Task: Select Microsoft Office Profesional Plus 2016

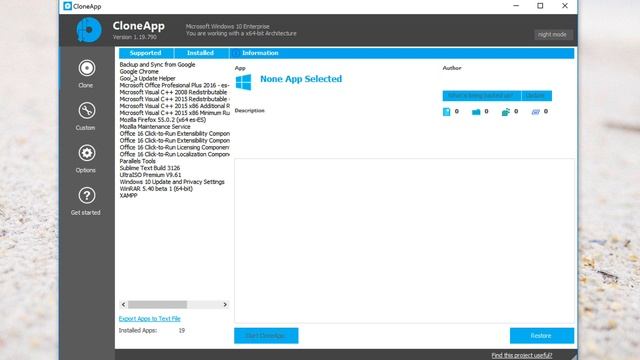Action: [x=174, y=85]
